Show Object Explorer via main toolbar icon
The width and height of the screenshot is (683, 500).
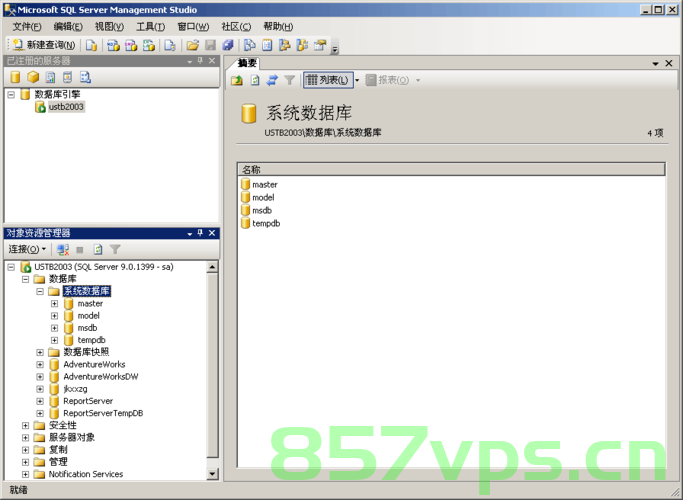point(284,45)
